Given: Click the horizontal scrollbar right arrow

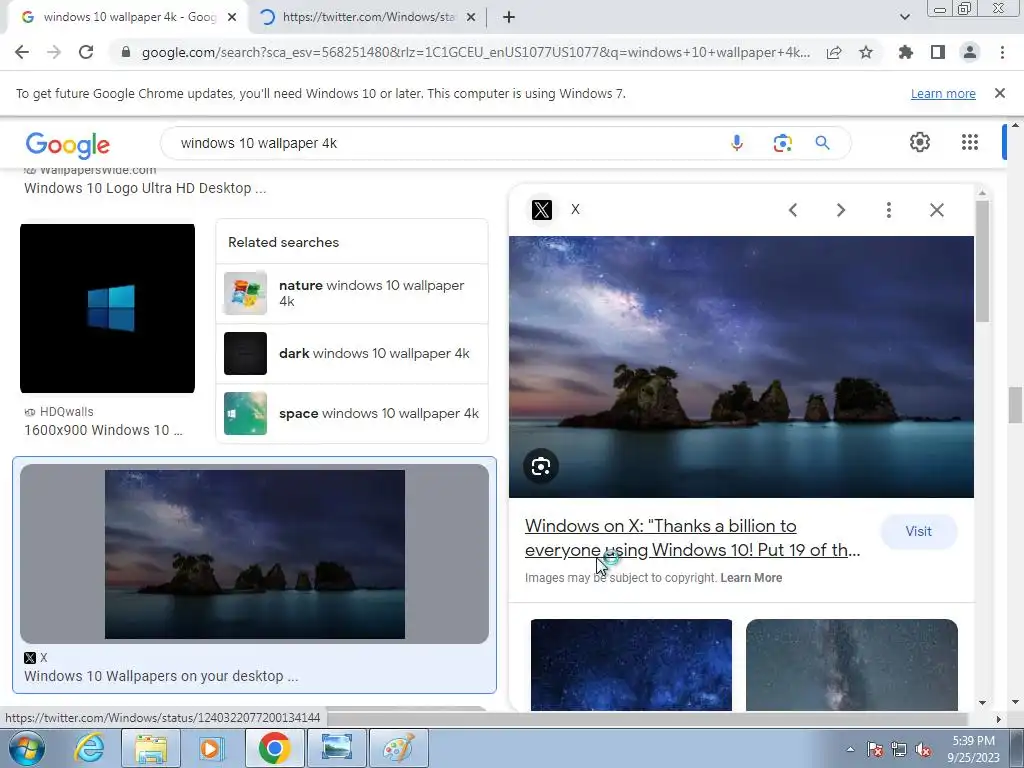Looking at the screenshot, I should [x=998, y=719].
